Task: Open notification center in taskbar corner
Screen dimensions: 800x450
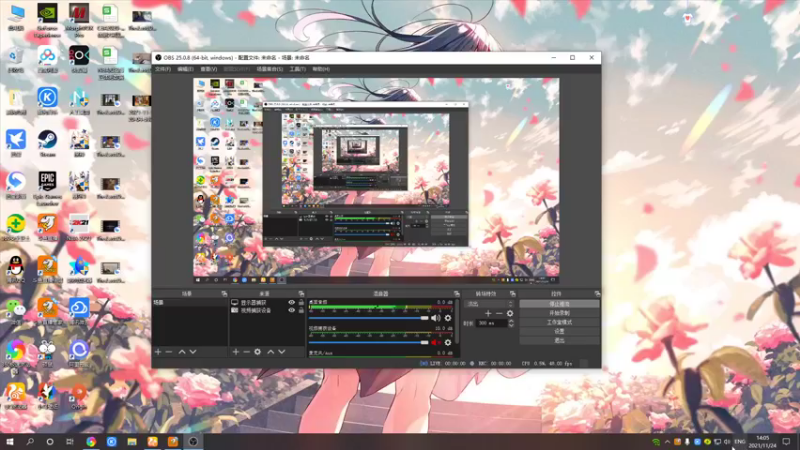Action: click(x=786, y=442)
